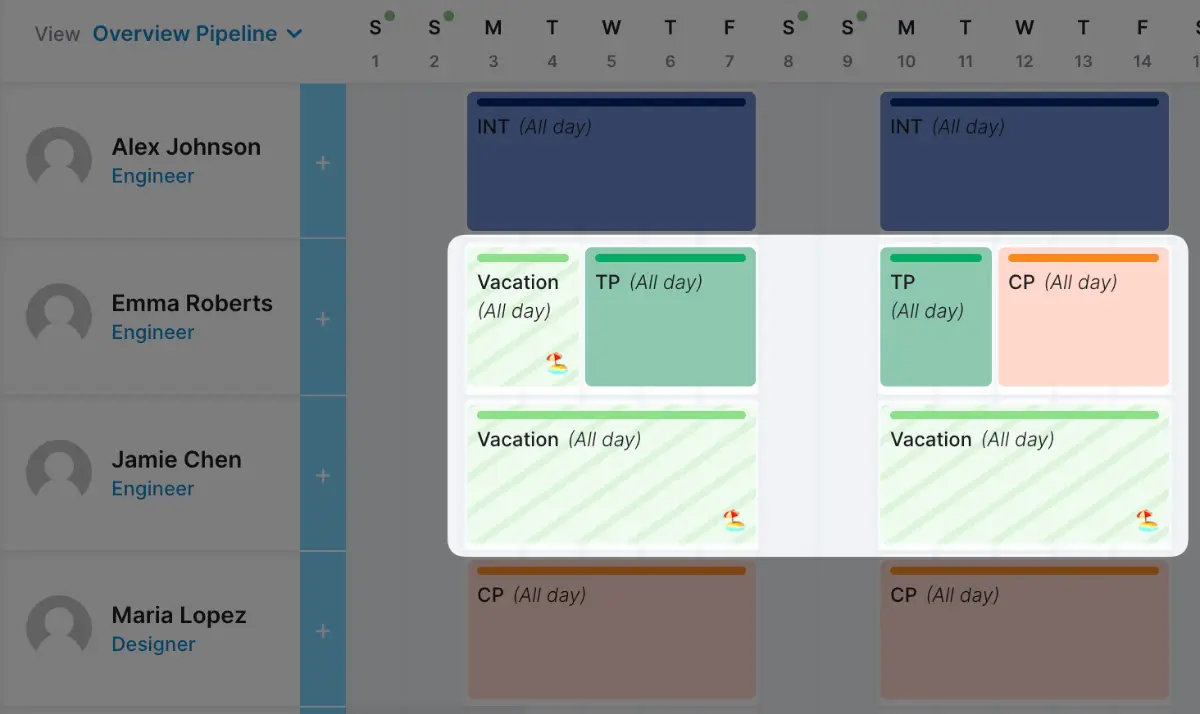Image resolution: width=1200 pixels, height=714 pixels.
Task: Open Alex Johnson's first INT booking block
Action: (611, 162)
